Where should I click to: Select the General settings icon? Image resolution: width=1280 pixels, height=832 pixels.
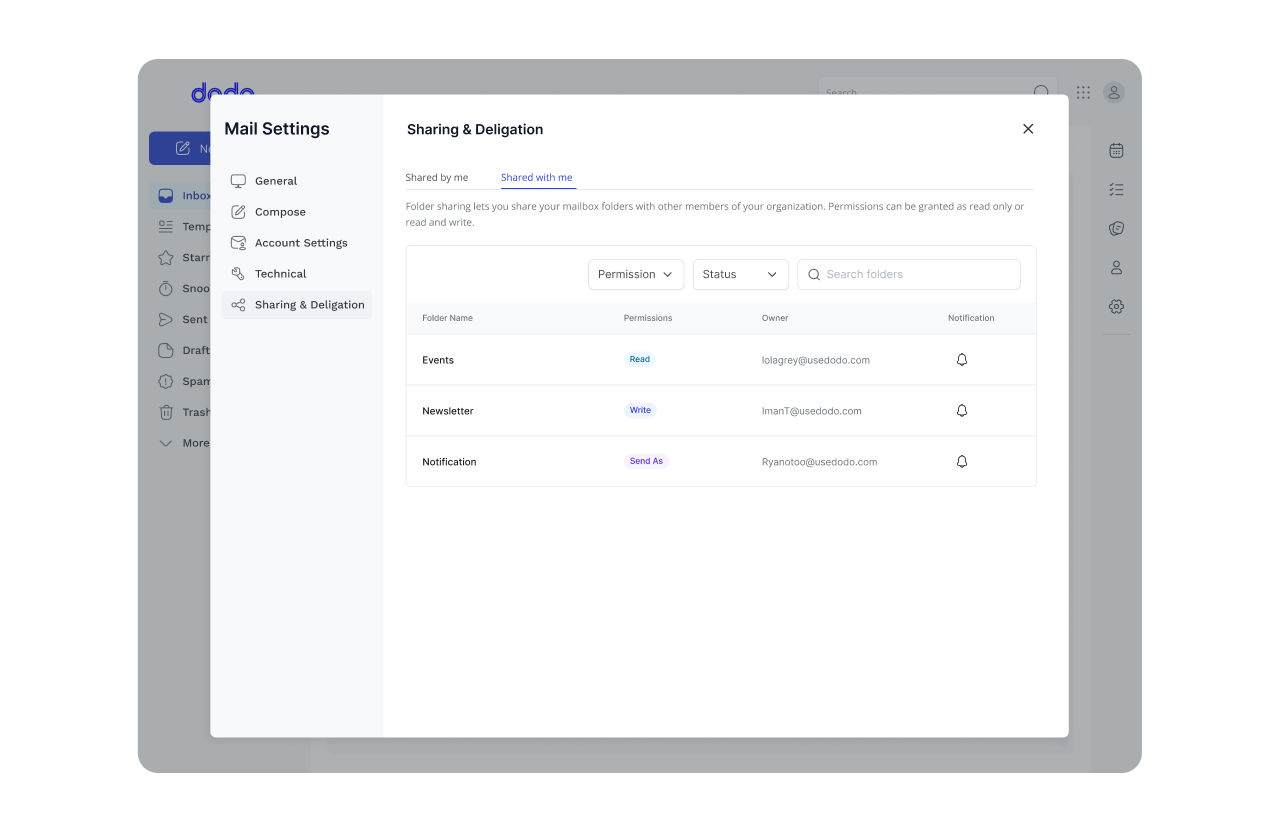pos(238,181)
